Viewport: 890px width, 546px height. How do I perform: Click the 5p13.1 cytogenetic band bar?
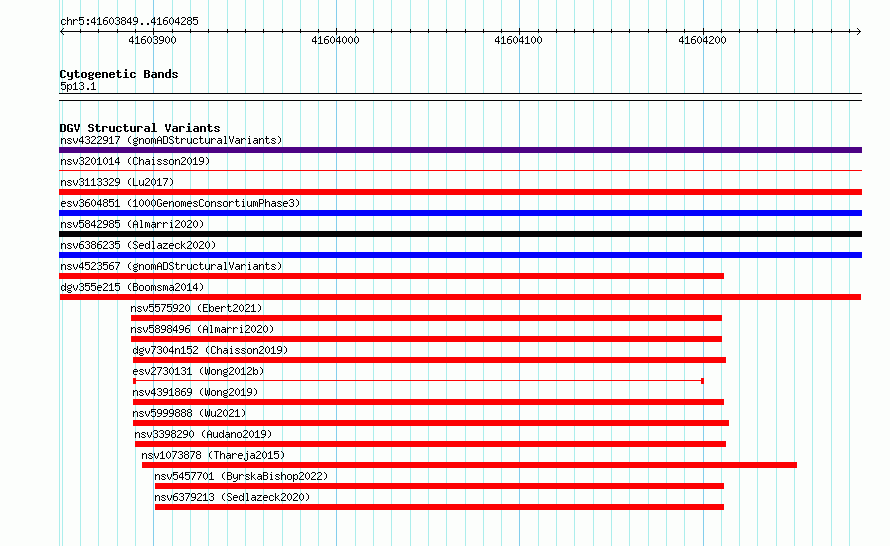[460, 97]
